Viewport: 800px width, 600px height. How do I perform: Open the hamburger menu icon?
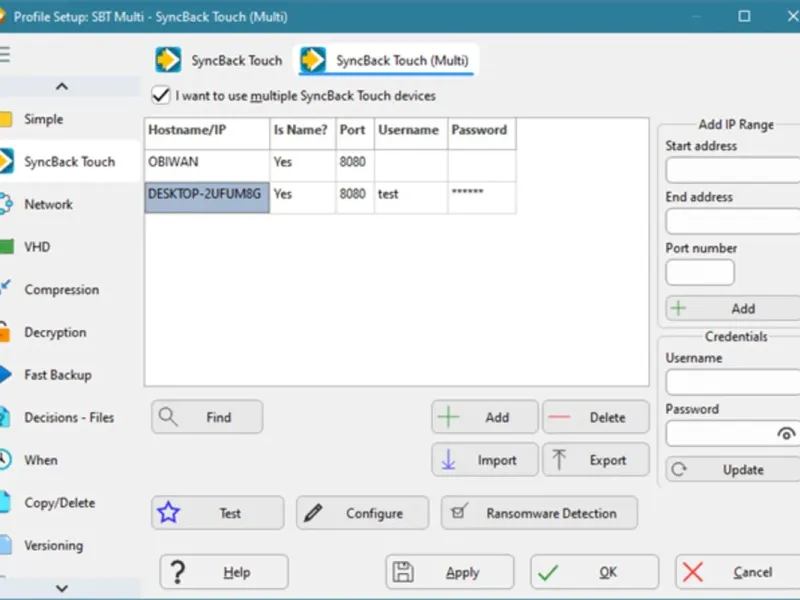point(5,54)
